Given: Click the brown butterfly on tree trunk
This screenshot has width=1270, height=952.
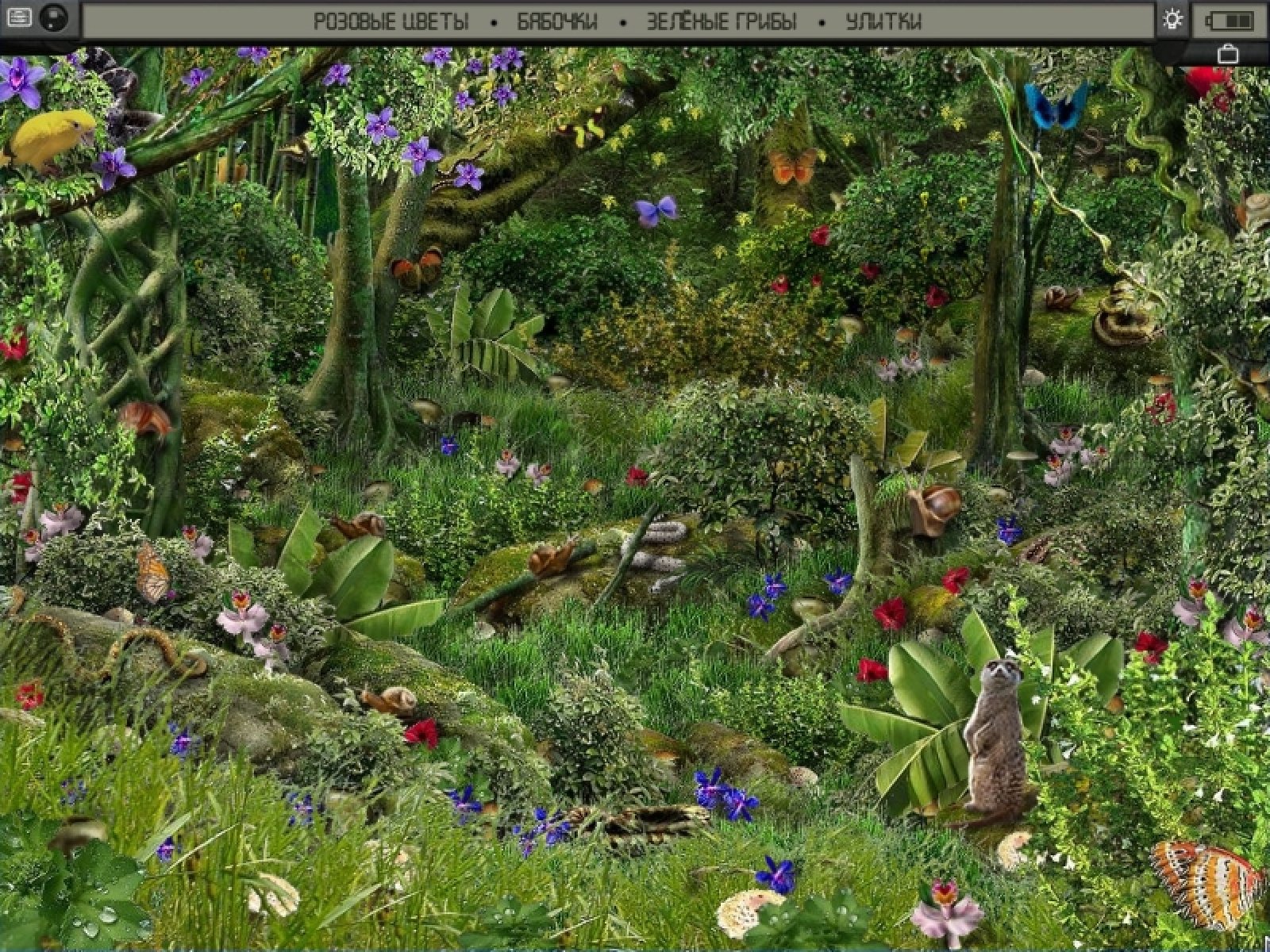Looking at the screenshot, I should tap(417, 270).
